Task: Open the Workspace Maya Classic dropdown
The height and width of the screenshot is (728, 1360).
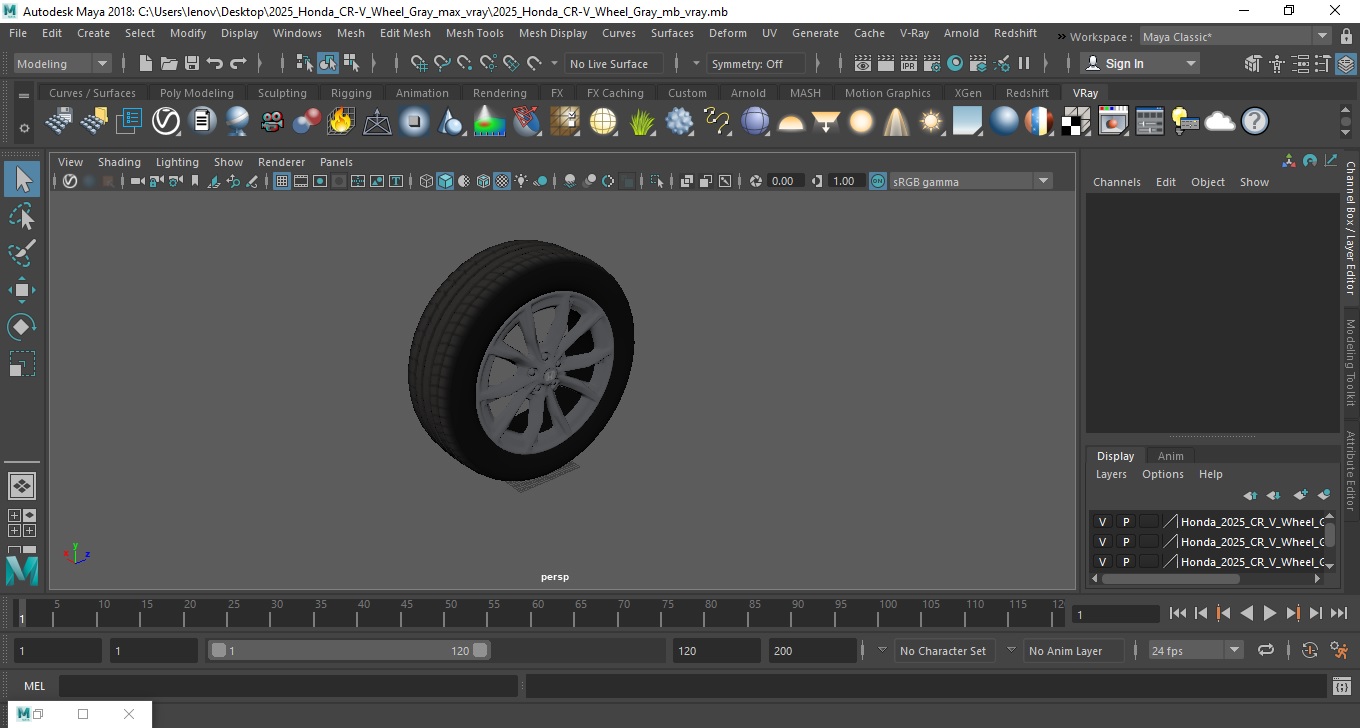Action: point(1237,37)
